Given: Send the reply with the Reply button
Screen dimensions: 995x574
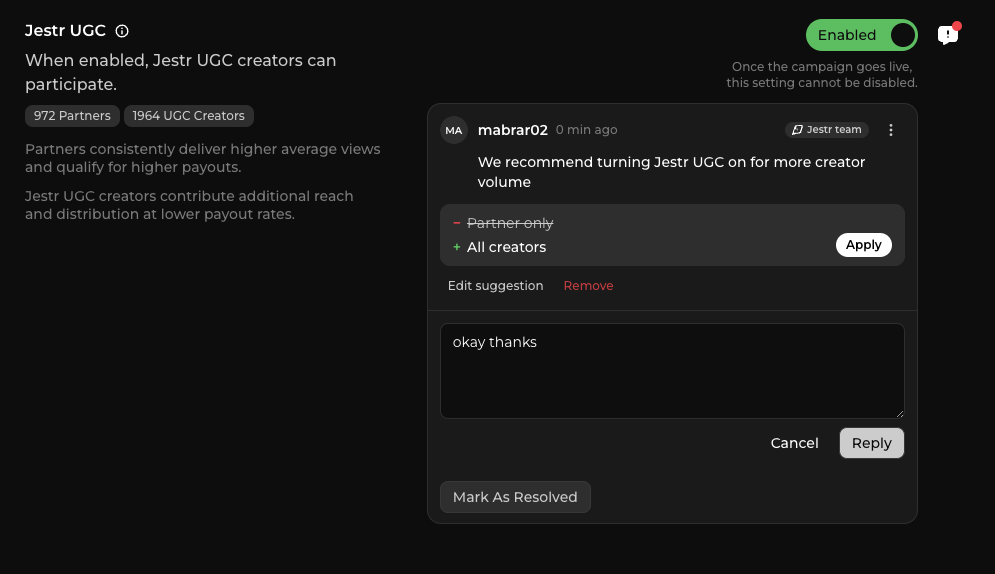Looking at the screenshot, I should click(x=871, y=443).
